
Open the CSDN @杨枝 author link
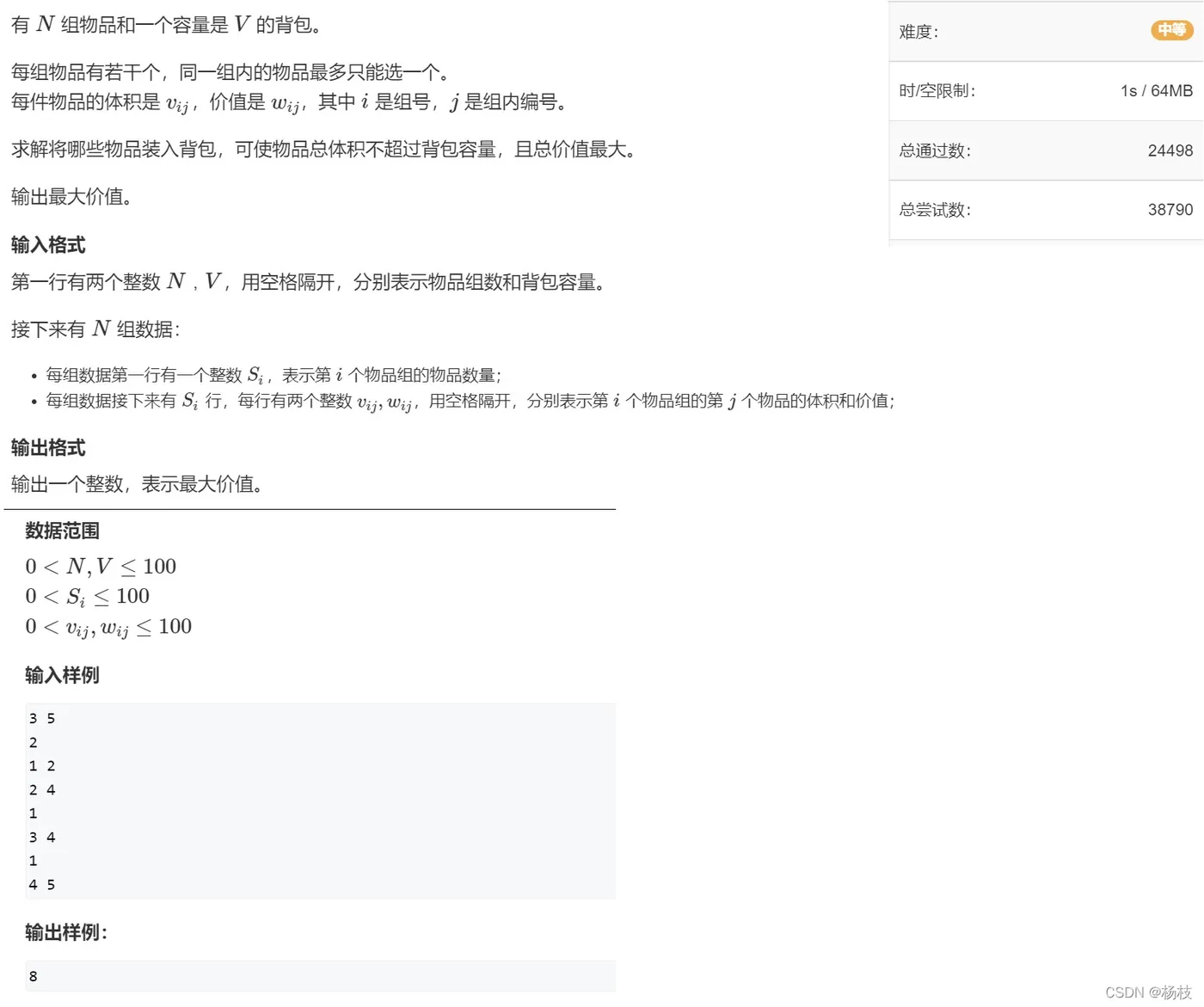[x=1146, y=991]
